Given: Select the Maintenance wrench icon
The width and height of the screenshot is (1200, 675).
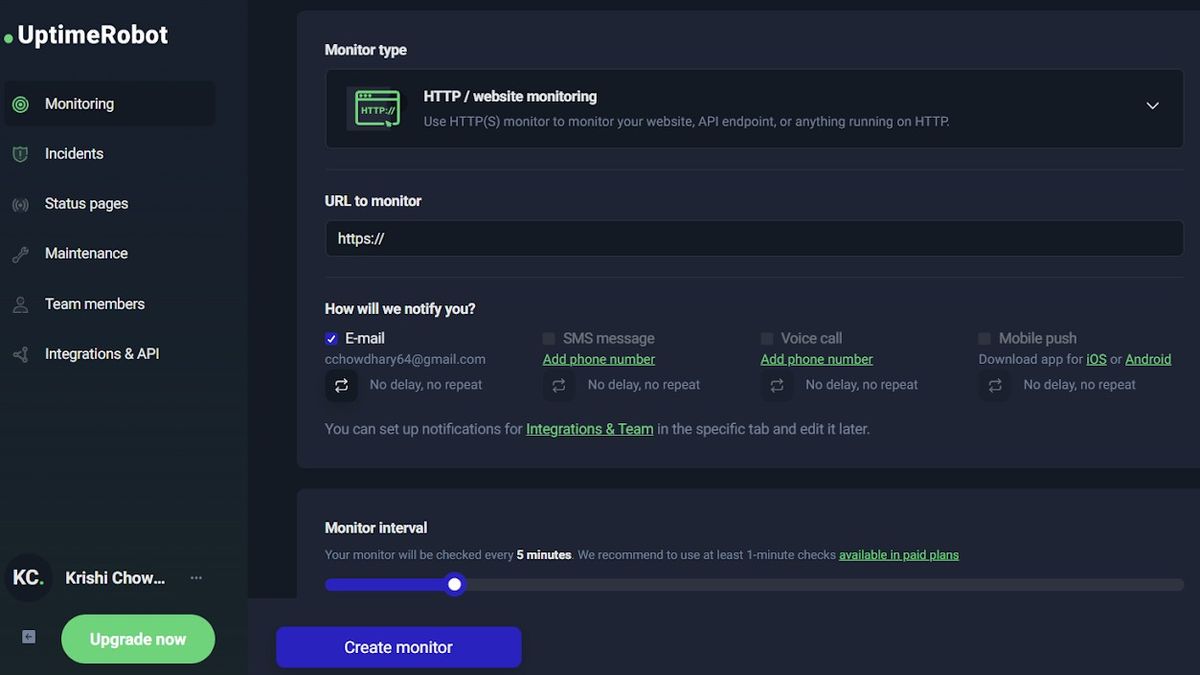Looking at the screenshot, I should [21, 253].
